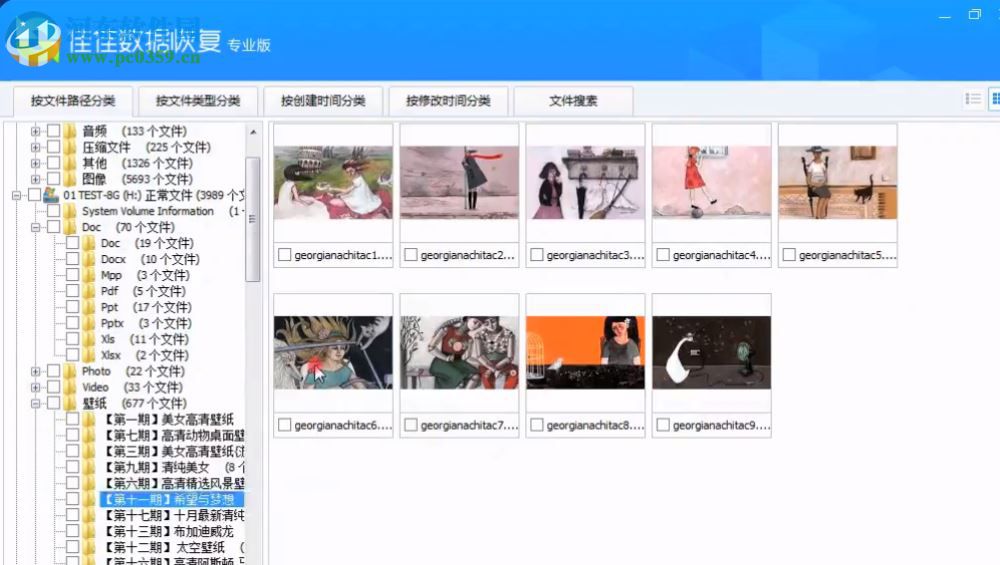Click the folder tree scrollbar thumb
This screenshot has width=1000, height=565.
click(x=253, y=219)
